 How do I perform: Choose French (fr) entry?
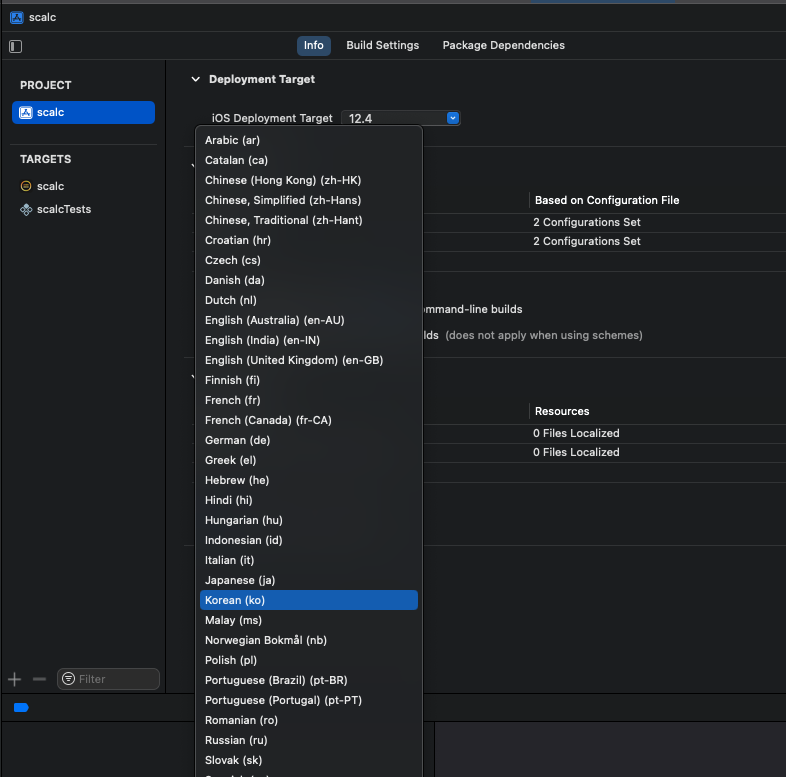pyautogui.click(x=309, y=401)
